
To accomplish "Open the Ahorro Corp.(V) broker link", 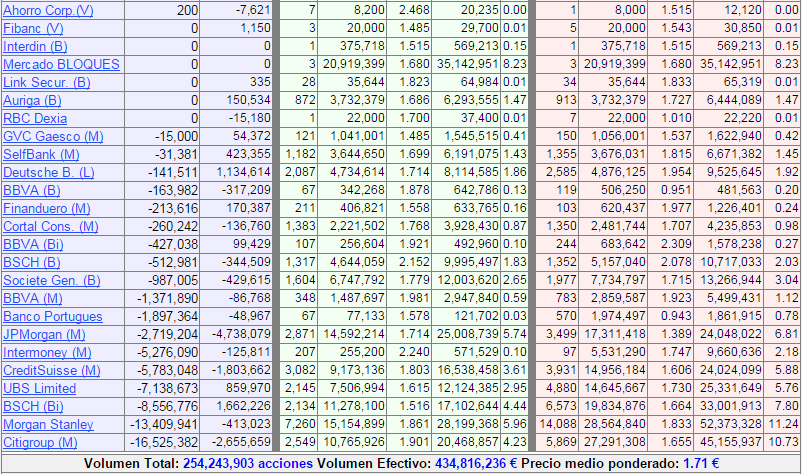I will point(48,10).
